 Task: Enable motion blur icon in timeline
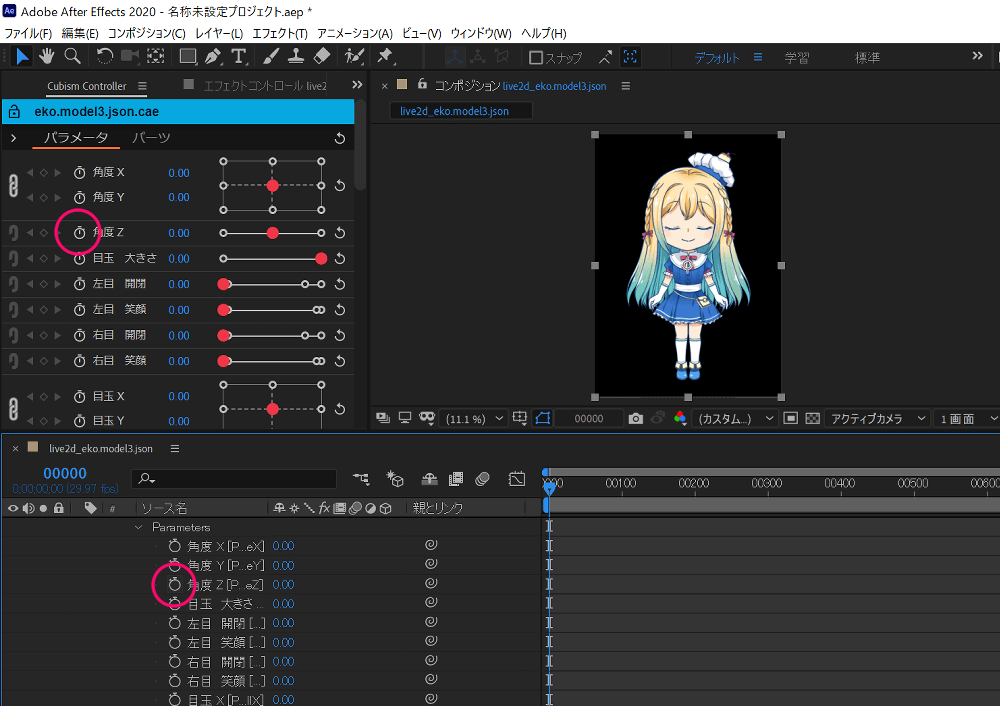(x=482, y=478)
